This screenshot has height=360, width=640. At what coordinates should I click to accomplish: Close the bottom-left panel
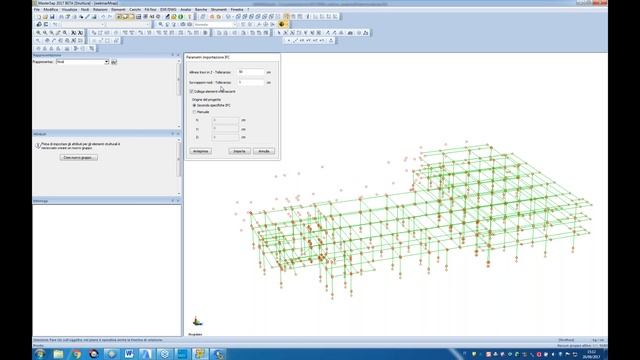(178, 201)
